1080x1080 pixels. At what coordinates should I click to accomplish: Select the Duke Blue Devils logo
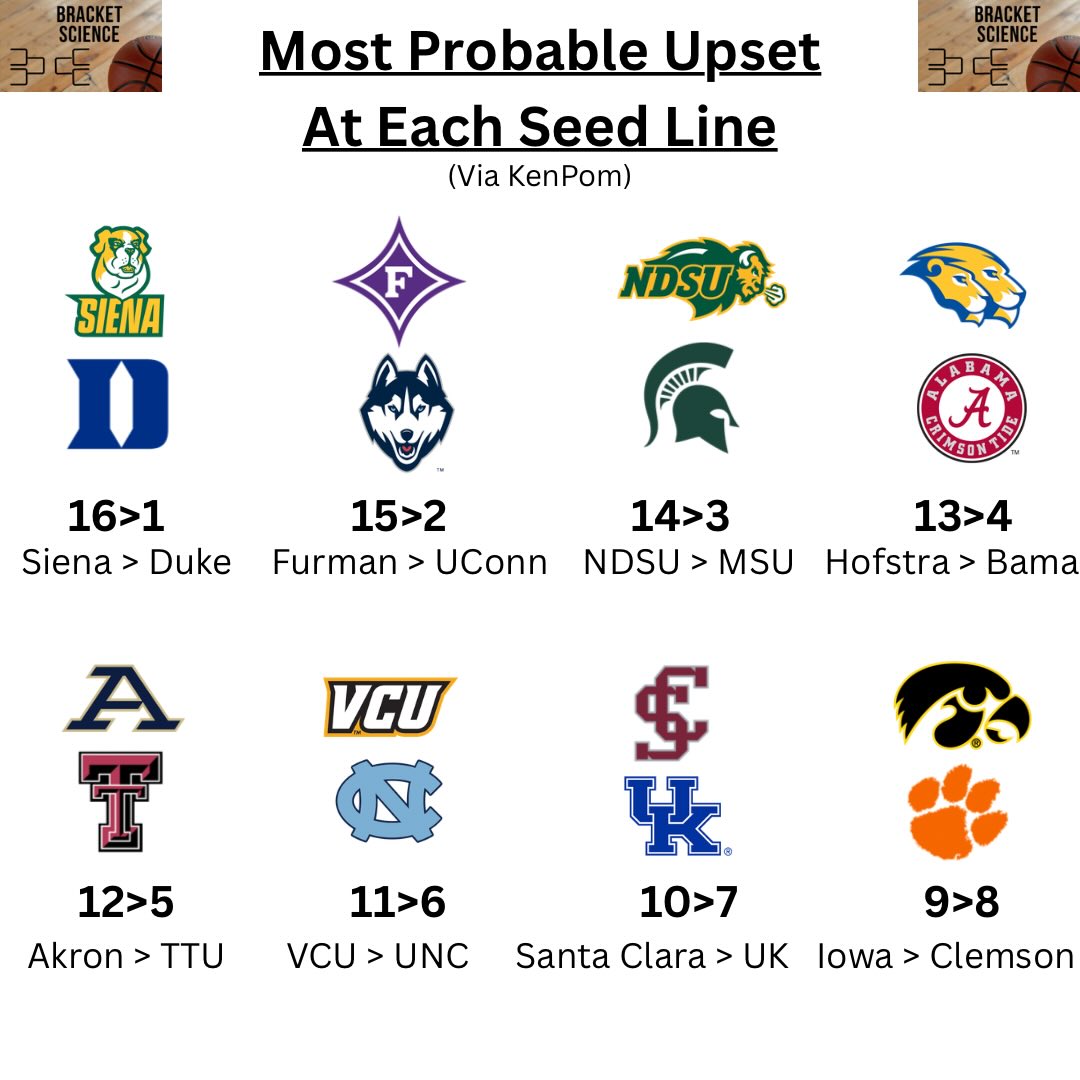117,404
